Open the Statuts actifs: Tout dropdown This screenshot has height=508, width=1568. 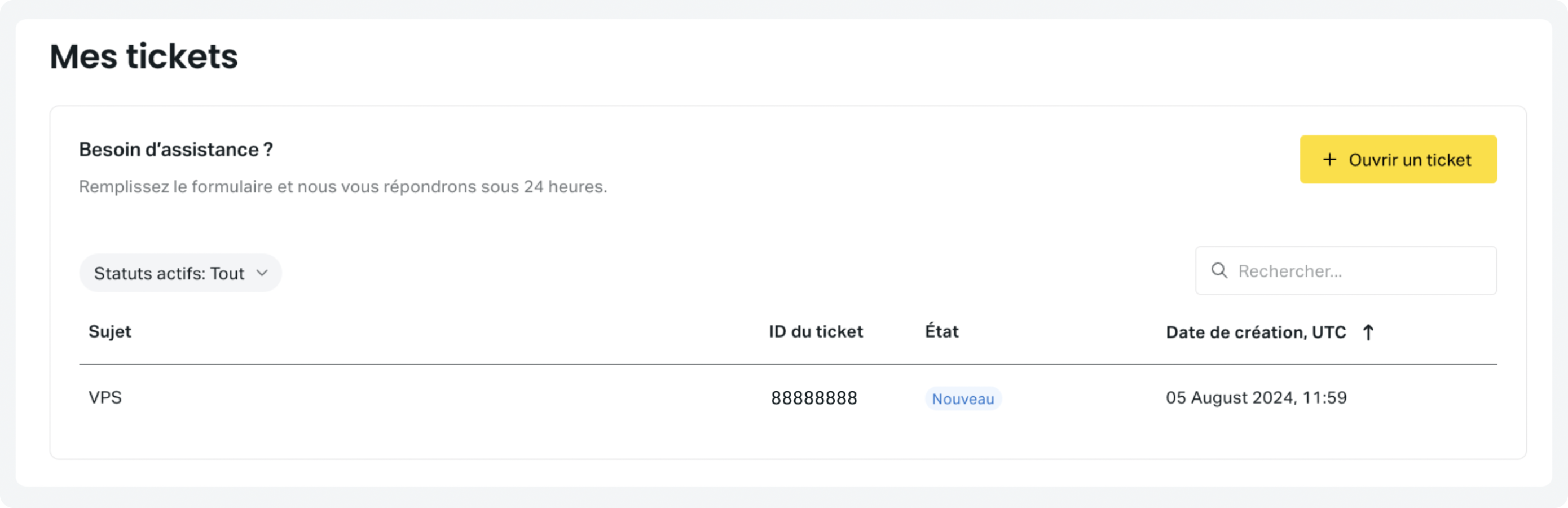coord(180,273)
